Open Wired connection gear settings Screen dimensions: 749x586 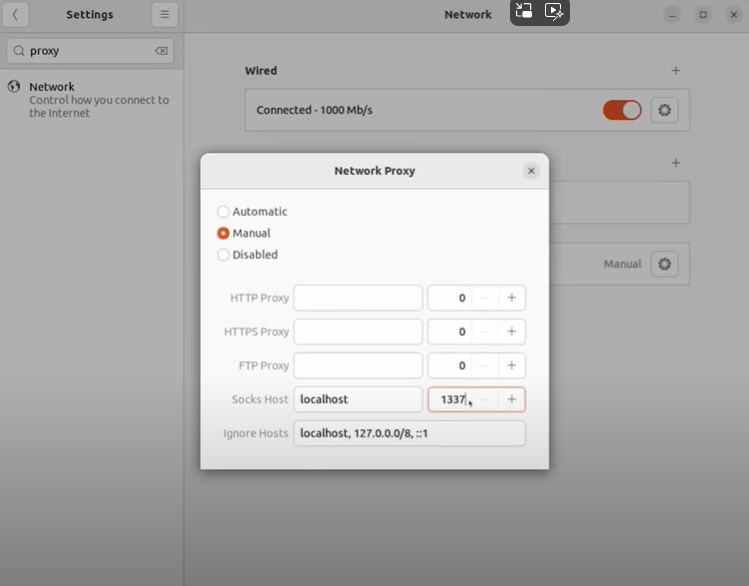point(664,110)
